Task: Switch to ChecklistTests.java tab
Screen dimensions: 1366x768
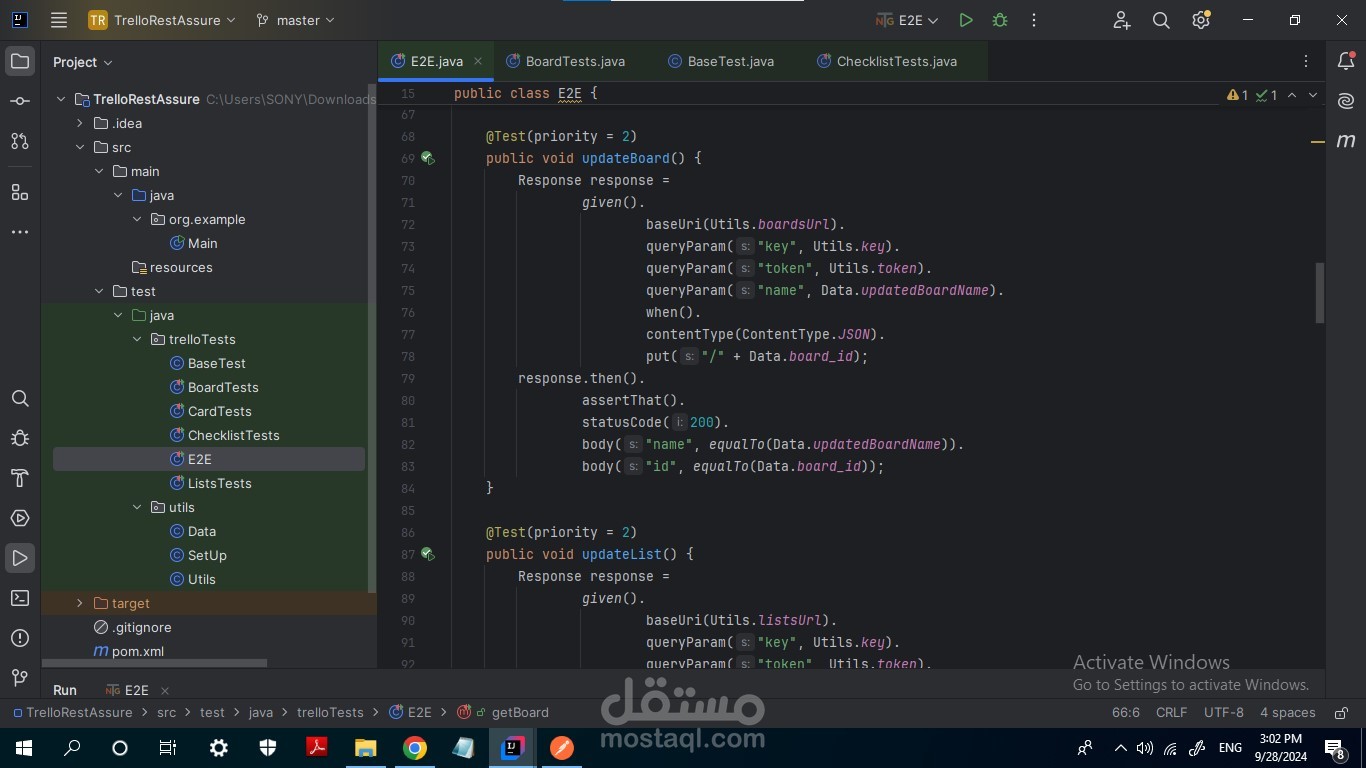Action: pyautogui.click(x=887, y=61)
